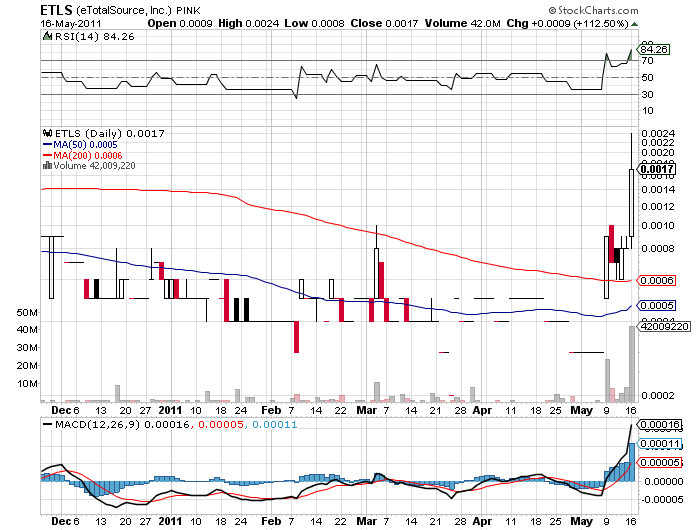Viewport: 700px width, 530px height.
Task: Select the red MA(200) legend line swatch
Action: click(47, 155)
